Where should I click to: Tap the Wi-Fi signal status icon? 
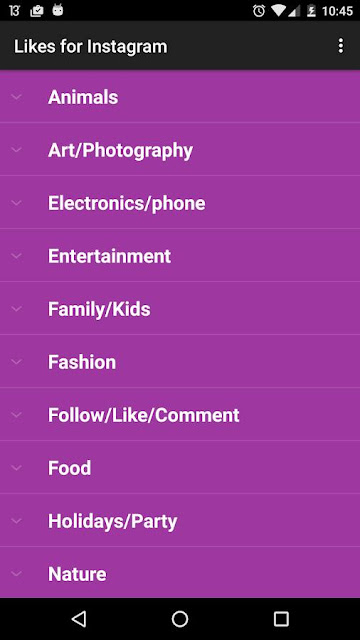tap(279, 11)
